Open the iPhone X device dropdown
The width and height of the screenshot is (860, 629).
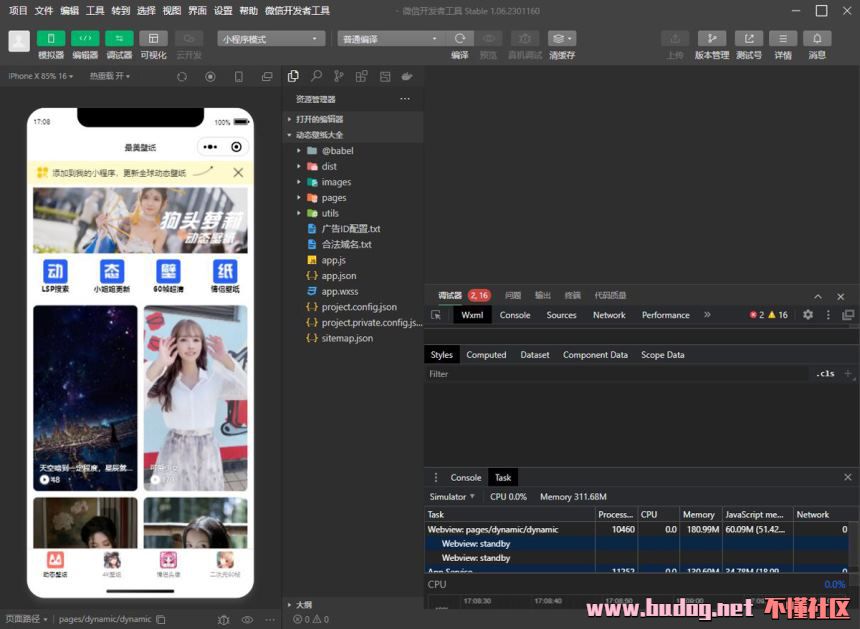tap(41, 76)
